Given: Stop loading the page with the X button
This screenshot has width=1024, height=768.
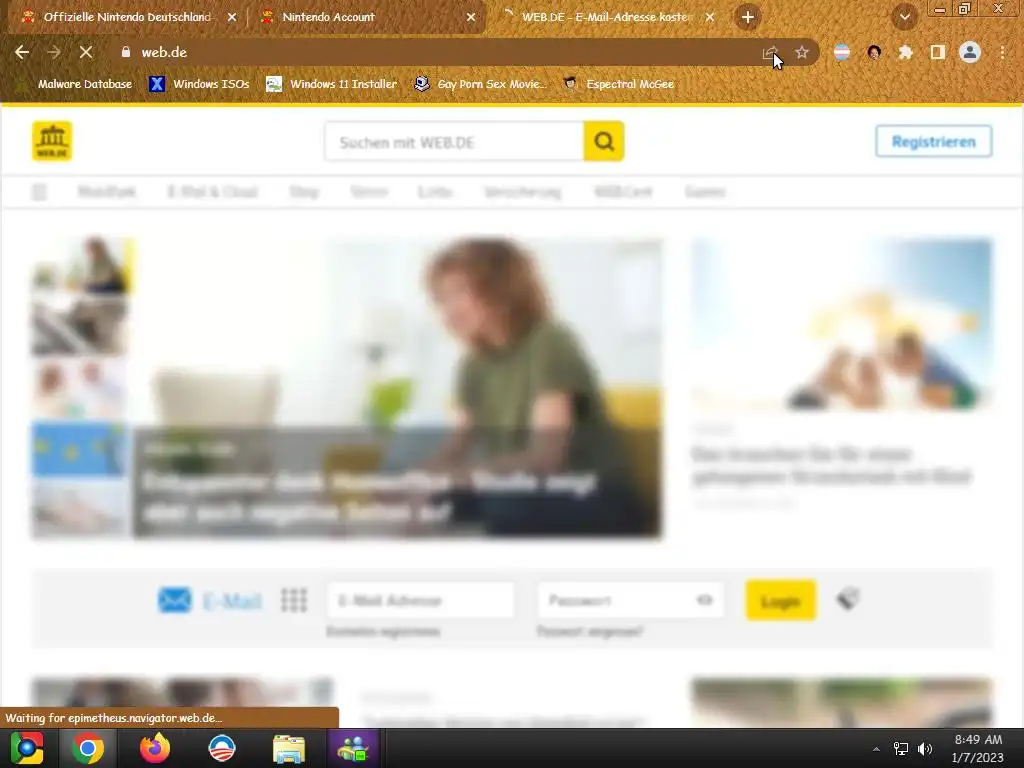Looking at the screenshot, I should click(x=86, y=52).
